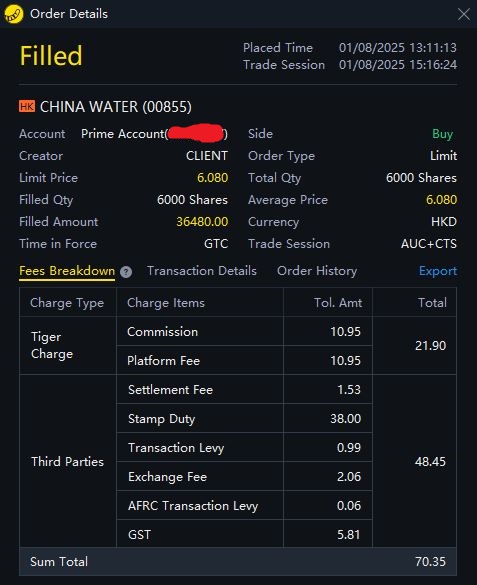Click the Stamp Duty charge row
Screen dimensions: 477x585
click(244, 418)
